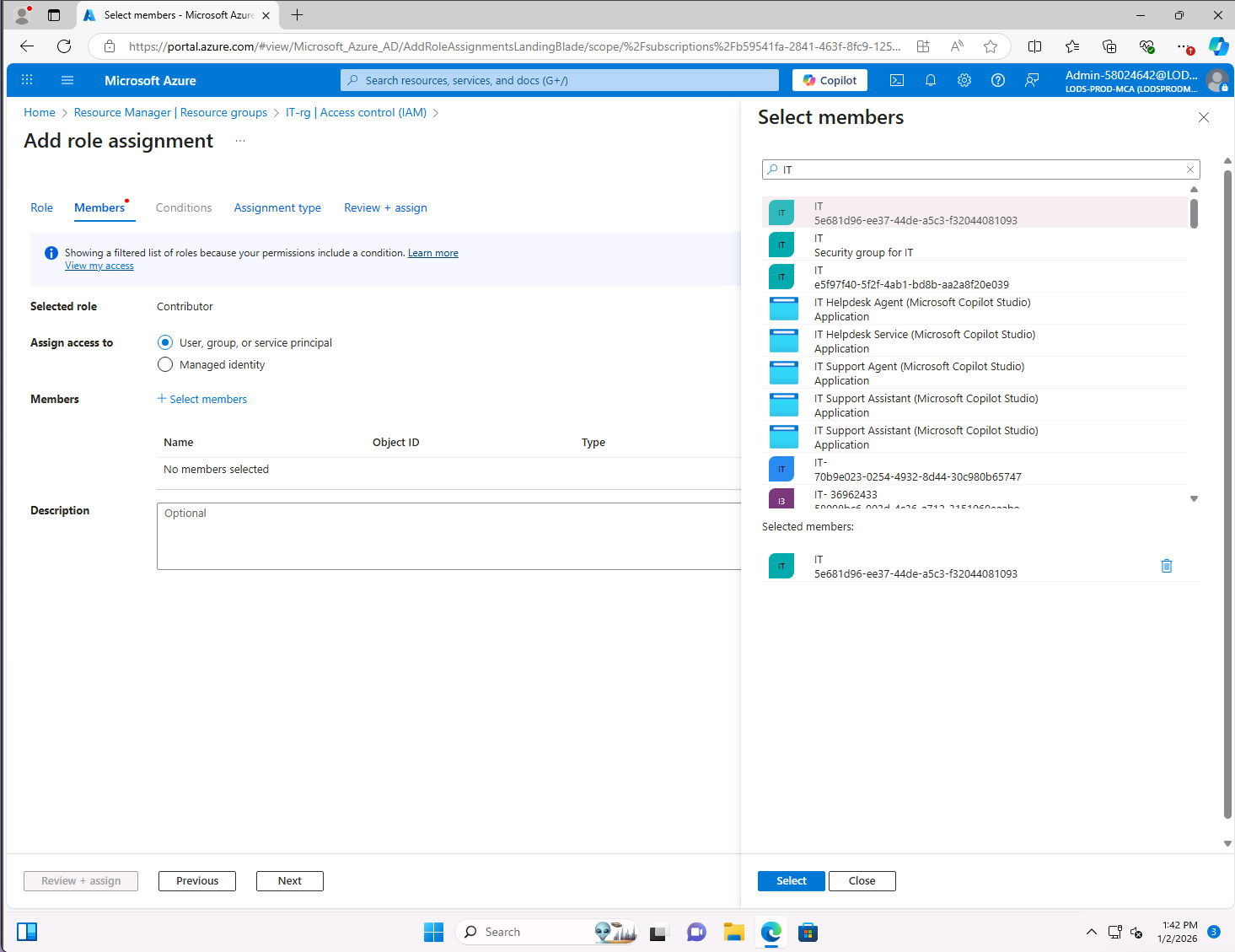Open the Assignment type tab
The image size is (1235, 952).
click(x=277, y=207)
